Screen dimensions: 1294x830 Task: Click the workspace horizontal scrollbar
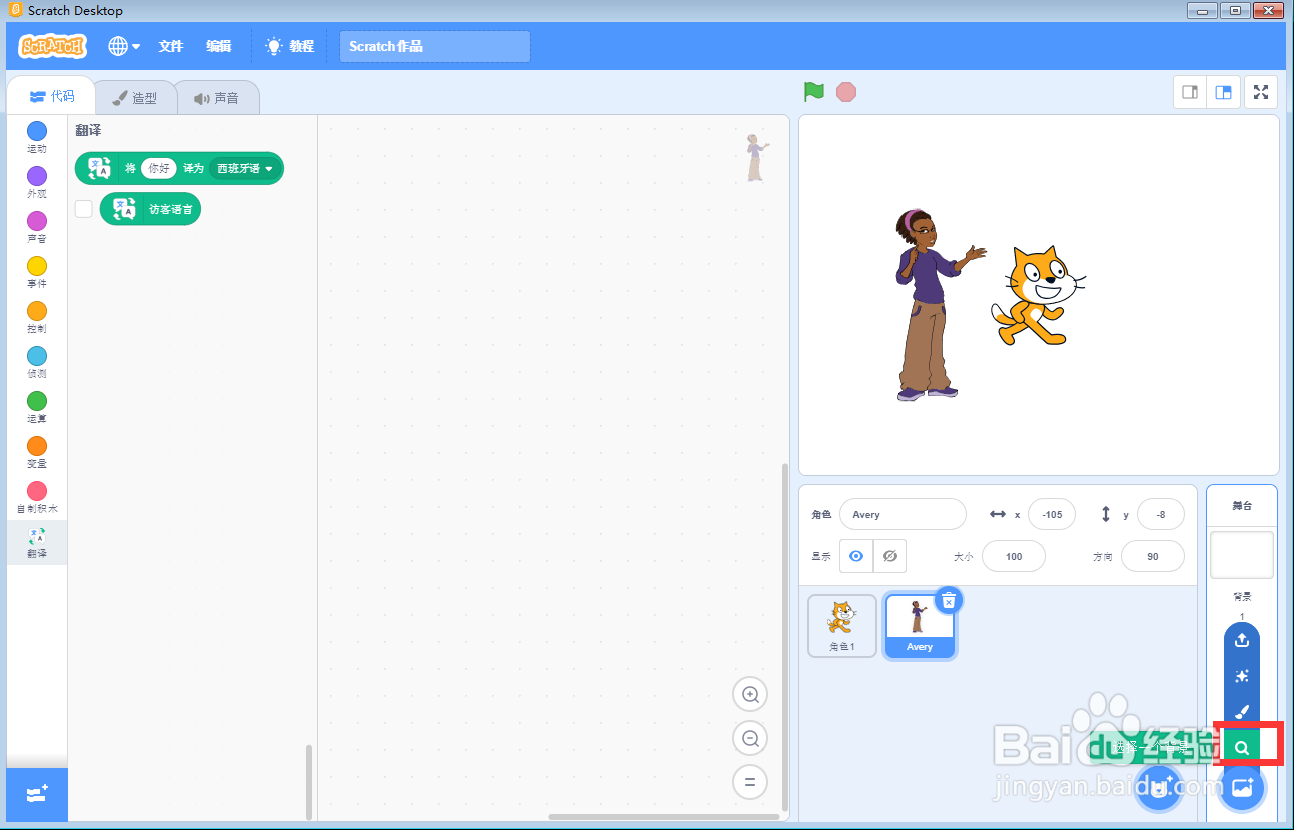pos(663,817)
